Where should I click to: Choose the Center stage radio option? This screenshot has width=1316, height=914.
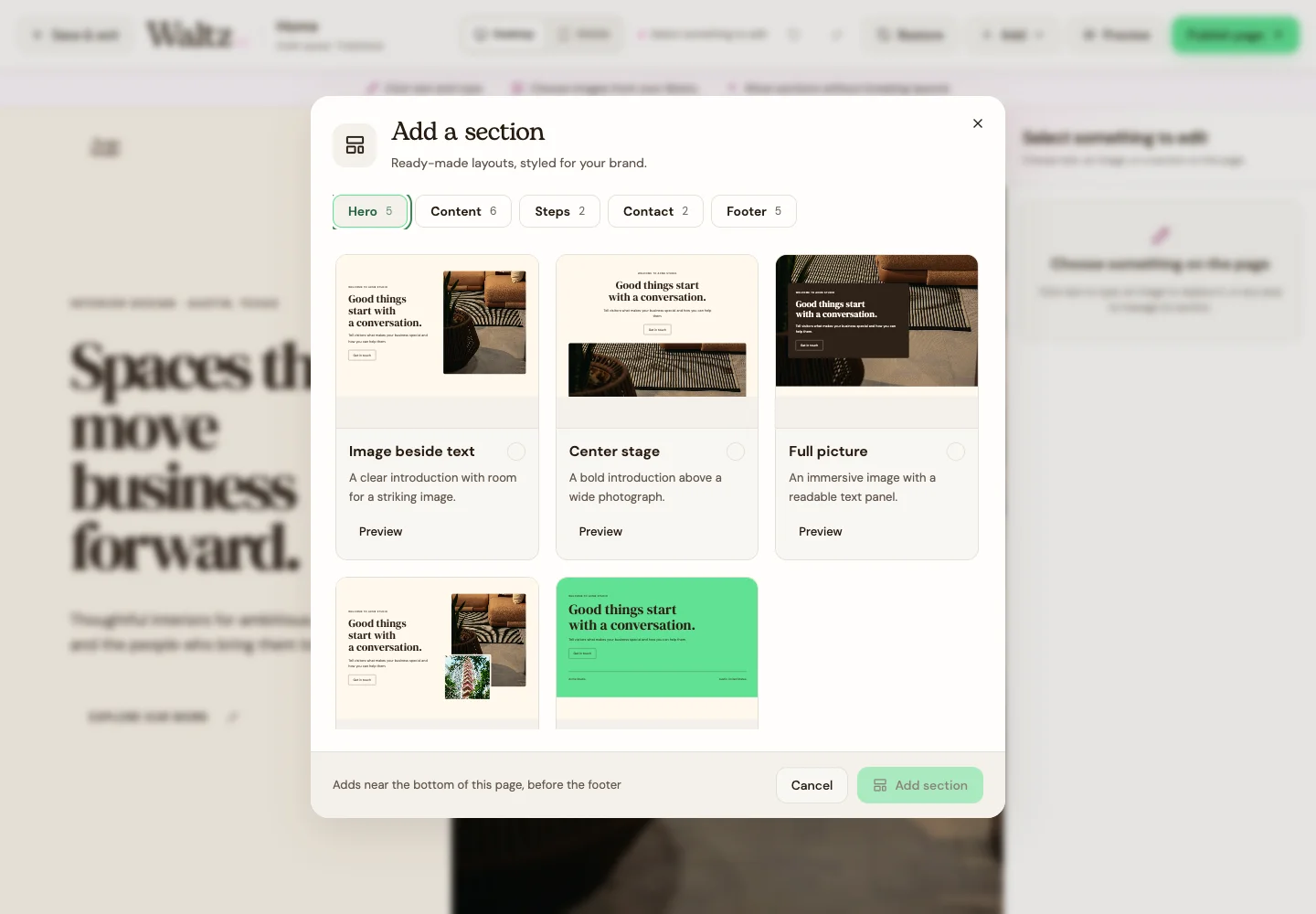pos(736,452)
